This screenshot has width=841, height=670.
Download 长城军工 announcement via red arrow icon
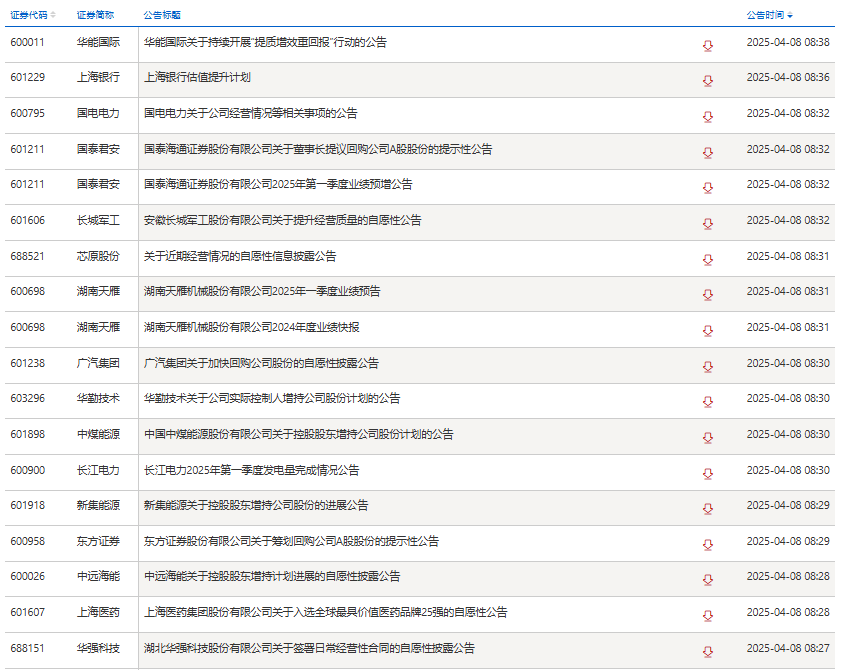708,223
